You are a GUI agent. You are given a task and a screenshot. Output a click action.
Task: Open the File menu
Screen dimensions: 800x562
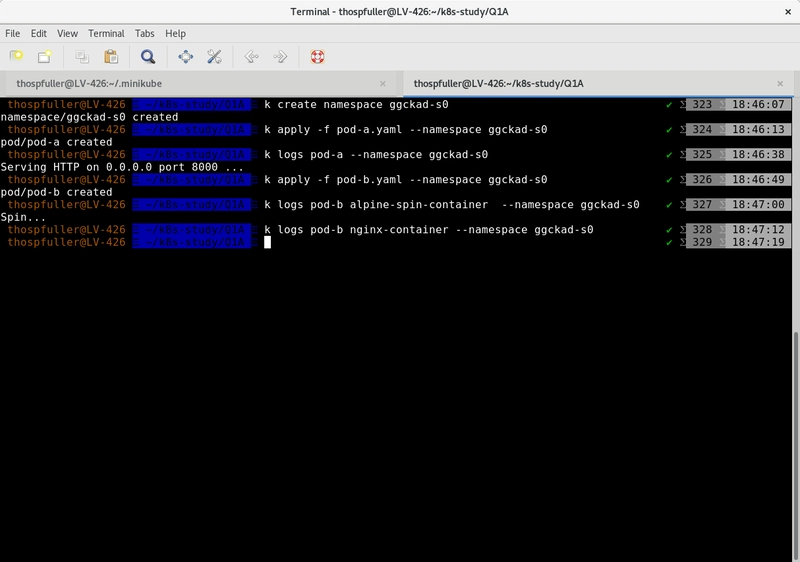point(13,33)
